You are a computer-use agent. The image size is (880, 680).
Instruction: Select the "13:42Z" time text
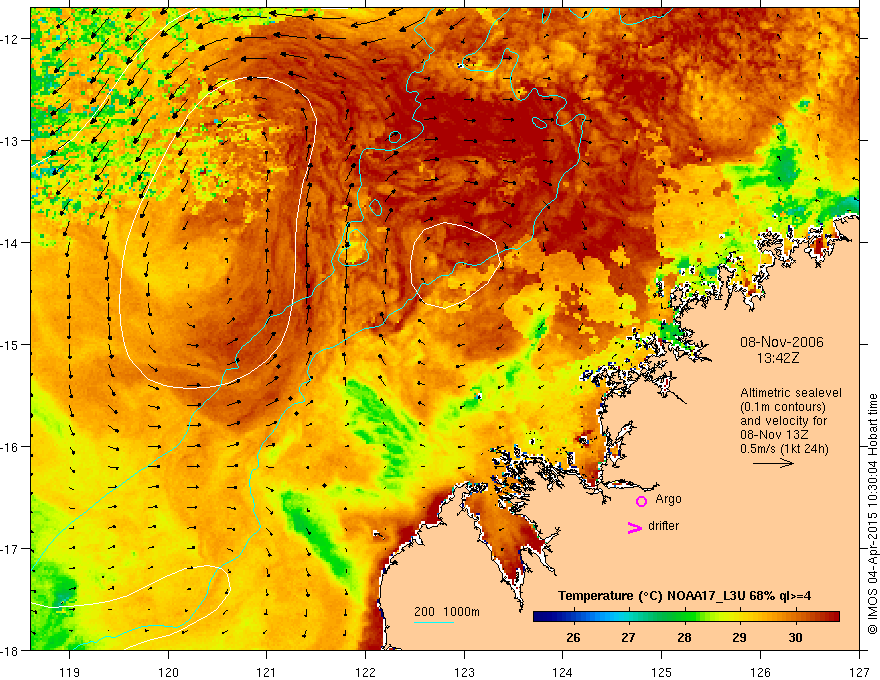[x=777, y=358]
